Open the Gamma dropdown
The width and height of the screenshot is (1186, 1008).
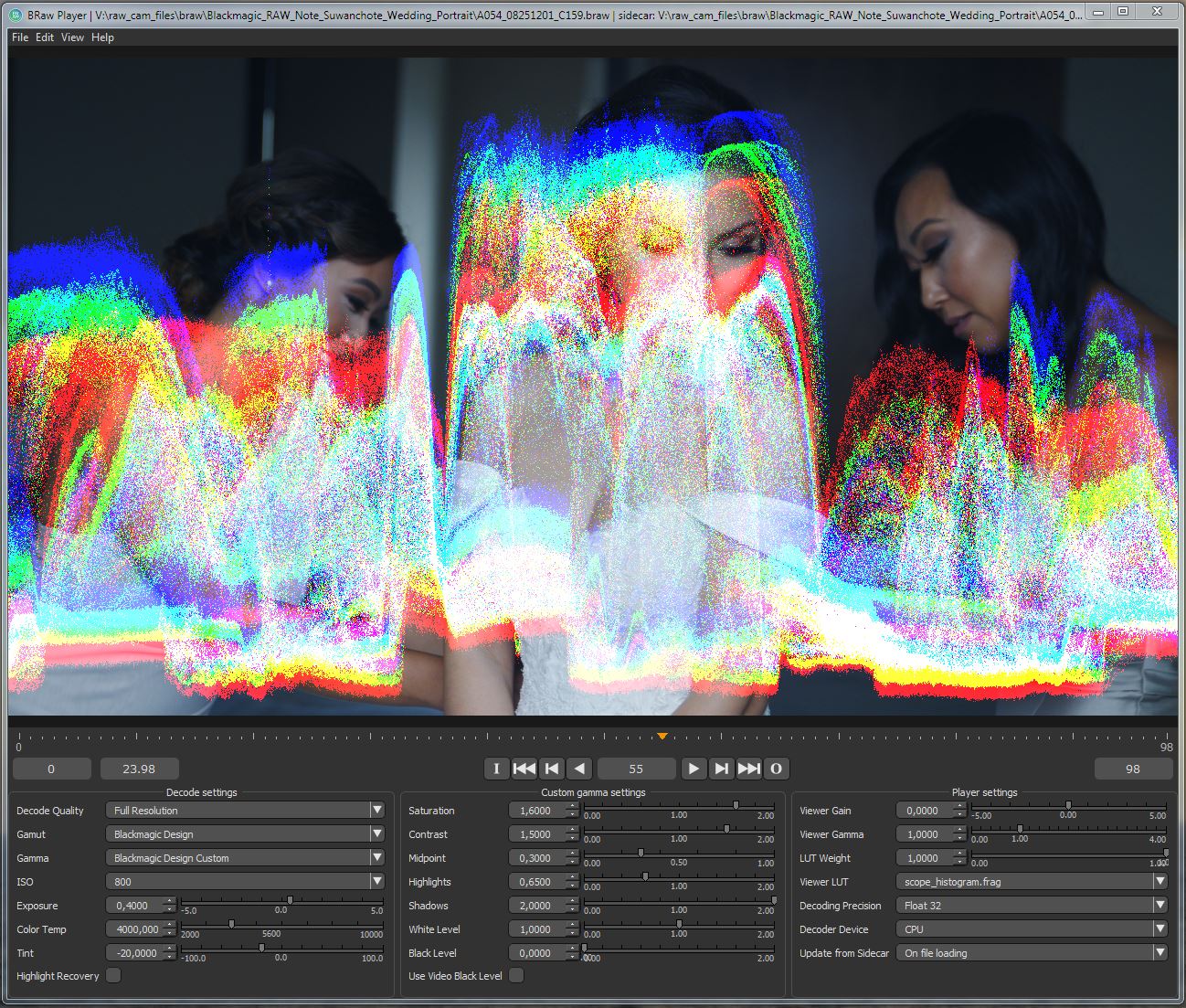pyautogui.click(x=245, y=857)
